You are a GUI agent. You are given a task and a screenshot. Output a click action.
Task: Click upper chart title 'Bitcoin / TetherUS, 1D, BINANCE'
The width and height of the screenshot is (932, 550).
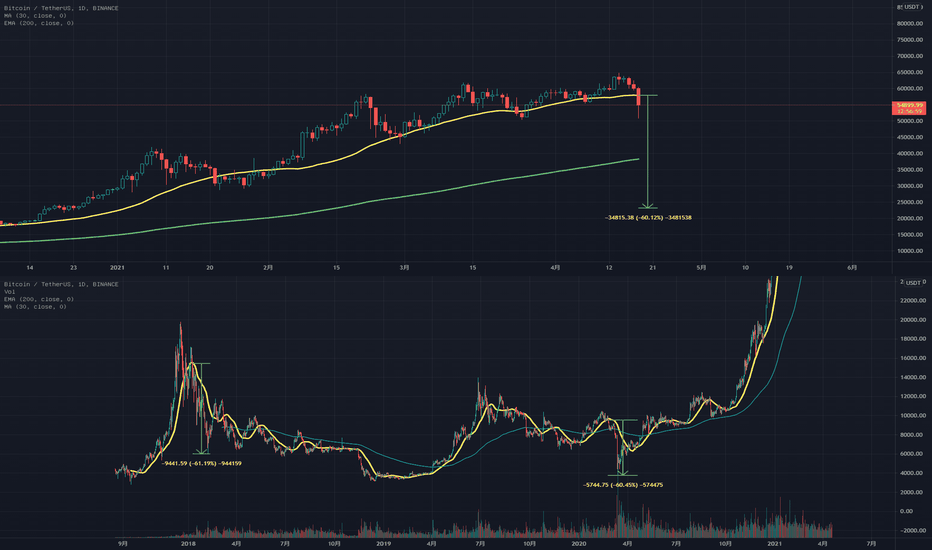click(61, 8)
